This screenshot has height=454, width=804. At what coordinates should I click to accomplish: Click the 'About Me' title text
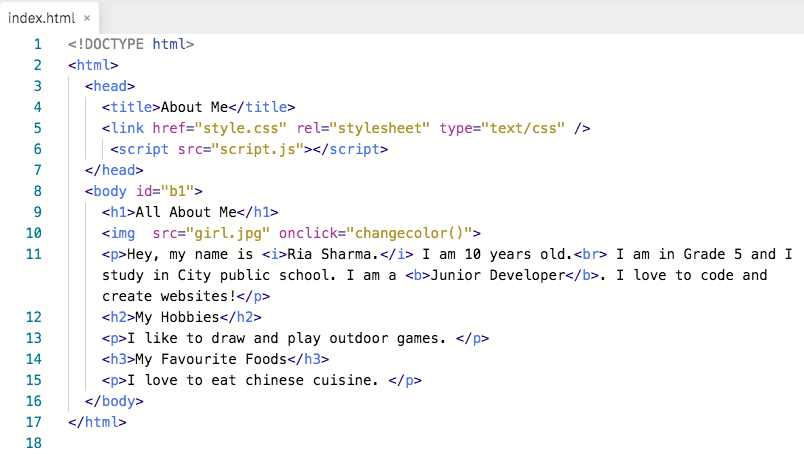194,107
